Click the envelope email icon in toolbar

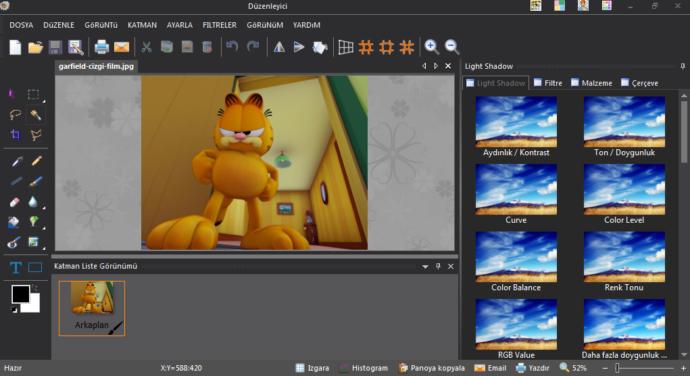121,47
